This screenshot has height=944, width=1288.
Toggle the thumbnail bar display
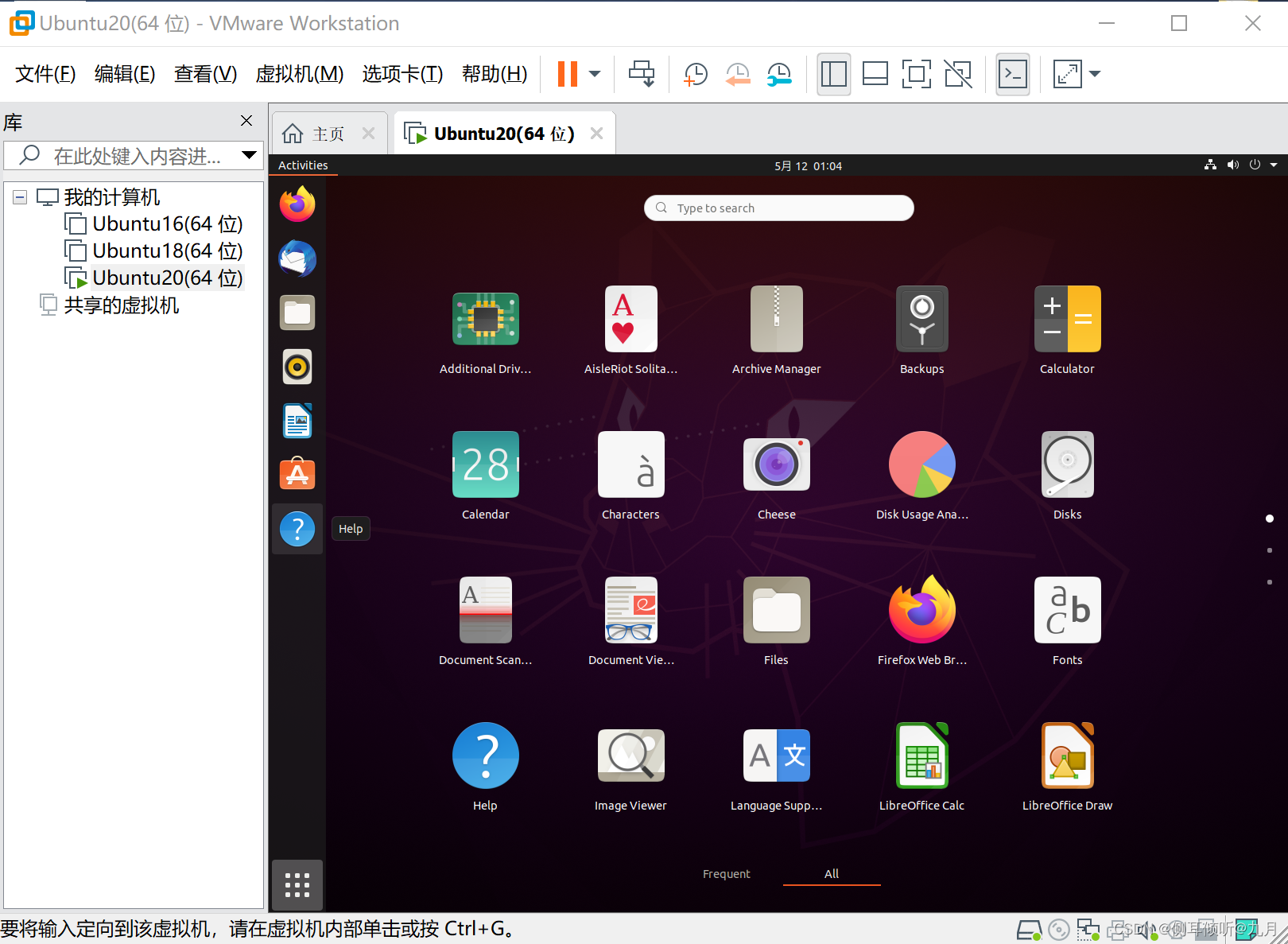coord(875,74)
